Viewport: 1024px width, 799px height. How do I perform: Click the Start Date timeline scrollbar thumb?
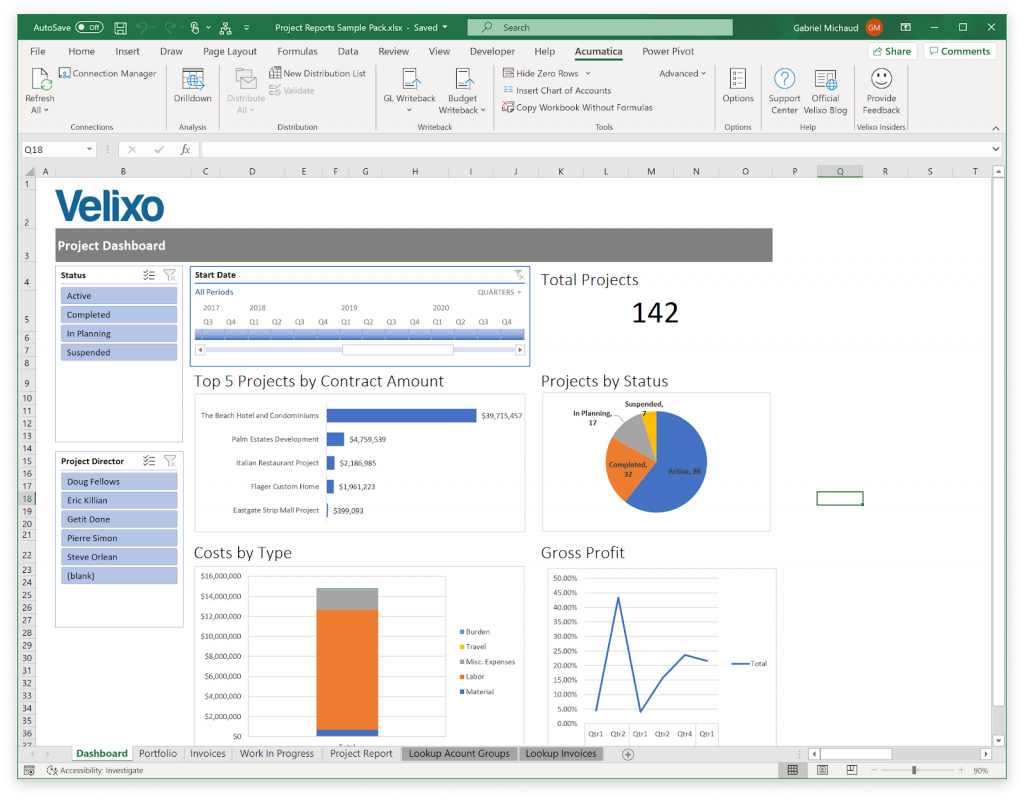[398, 350]
